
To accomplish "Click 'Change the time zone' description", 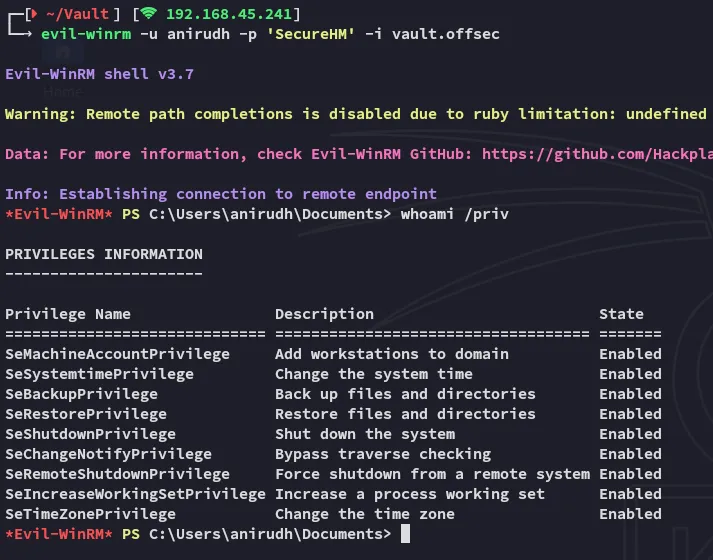I will (x=365, y=514).
